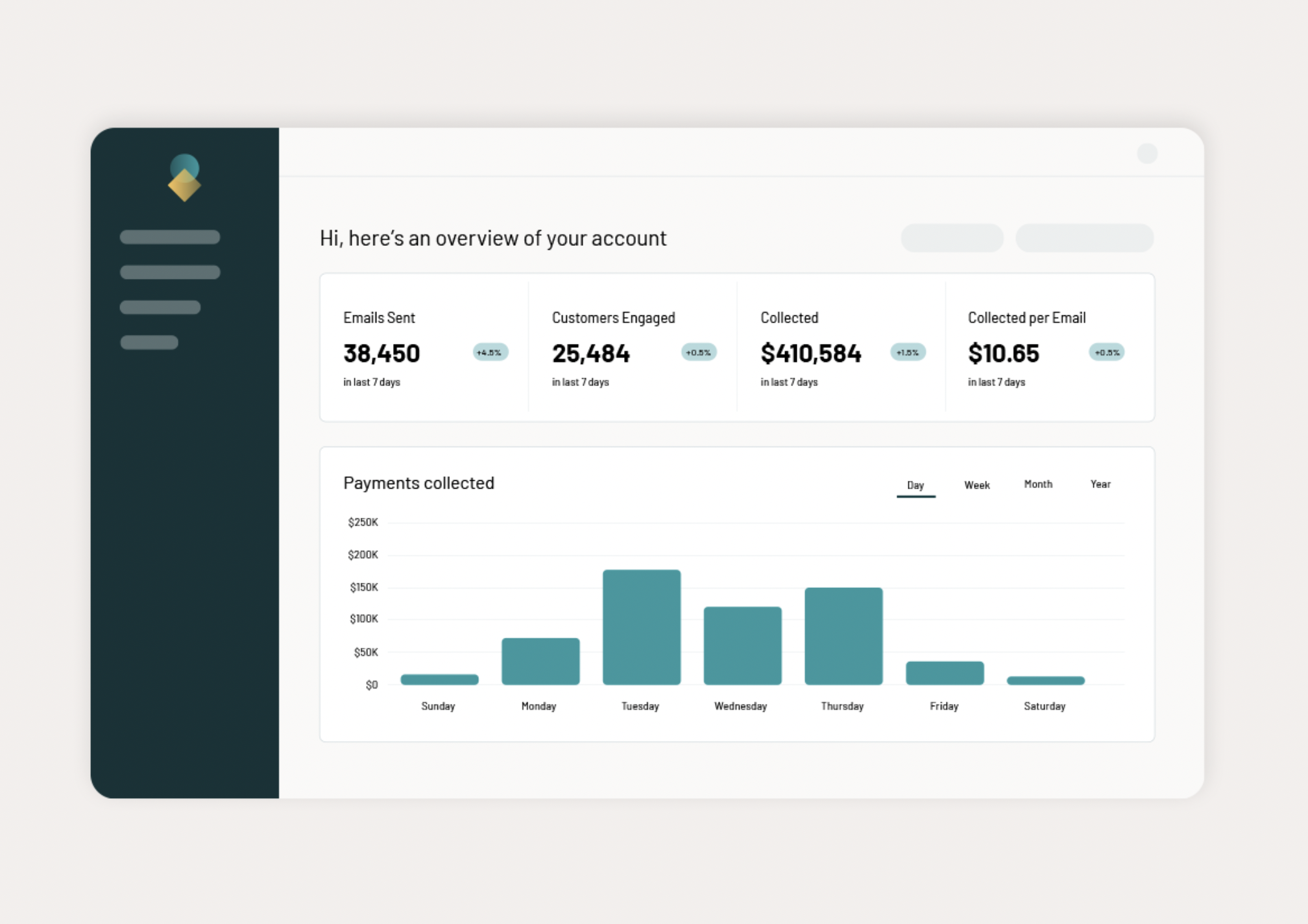Image resolution: width=1308 pixels, height=924 pixels.
Task: Click the $0 axis label
Action: coord(372,685)
